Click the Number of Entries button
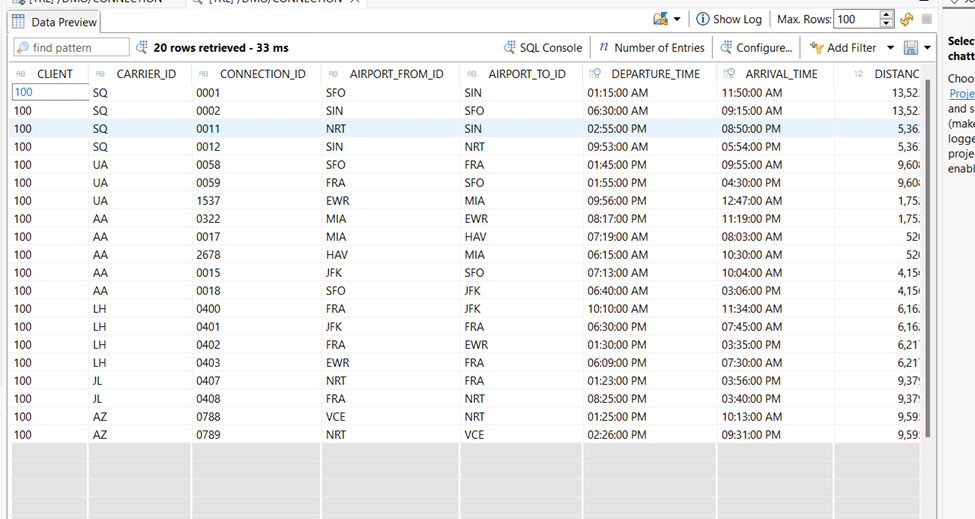Screen dimensions: 975x519 click(652, 47)
